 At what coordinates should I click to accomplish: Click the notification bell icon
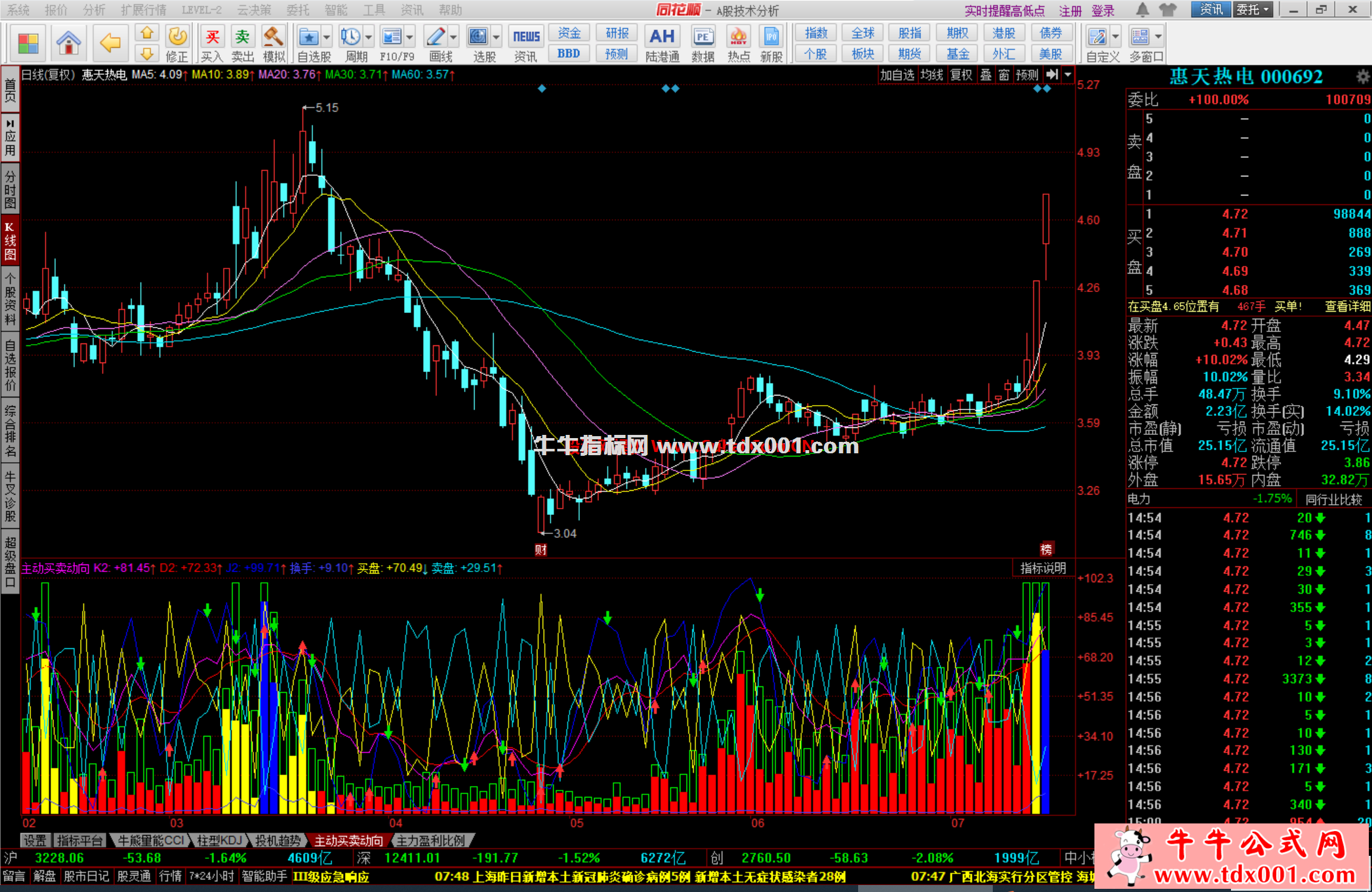[1143, 10]
